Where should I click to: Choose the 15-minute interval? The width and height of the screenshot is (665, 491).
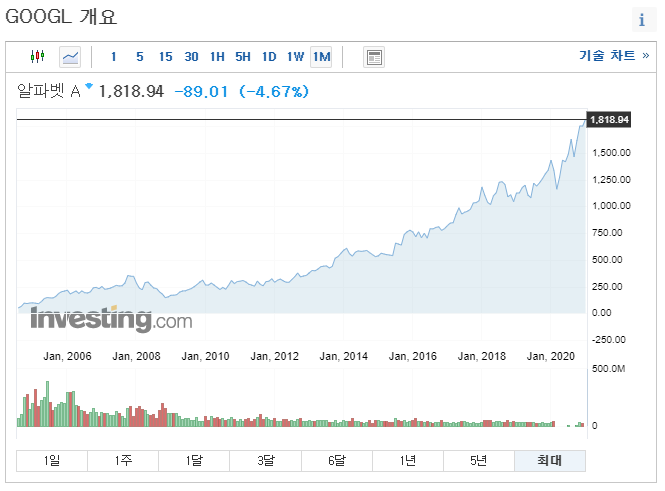click(x=165, y=57)
